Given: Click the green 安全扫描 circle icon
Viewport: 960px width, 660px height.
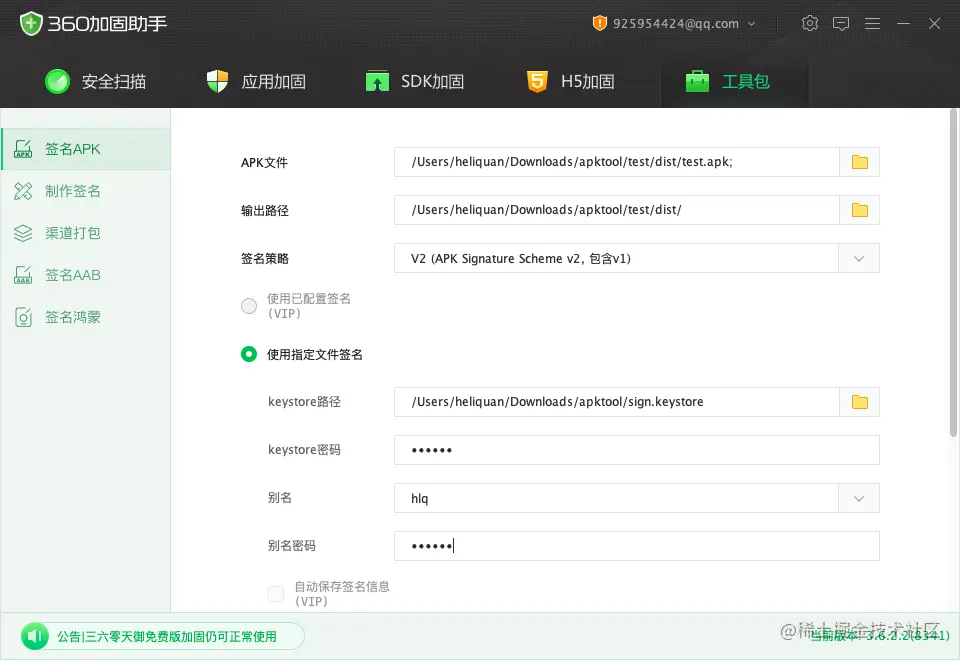Looking at the screenshot, I should 58,81.
